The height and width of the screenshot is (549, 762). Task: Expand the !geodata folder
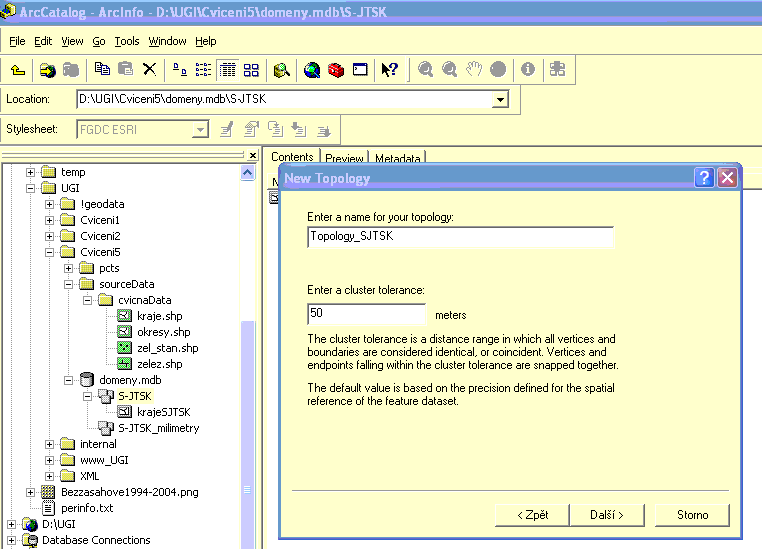(49, 204)
